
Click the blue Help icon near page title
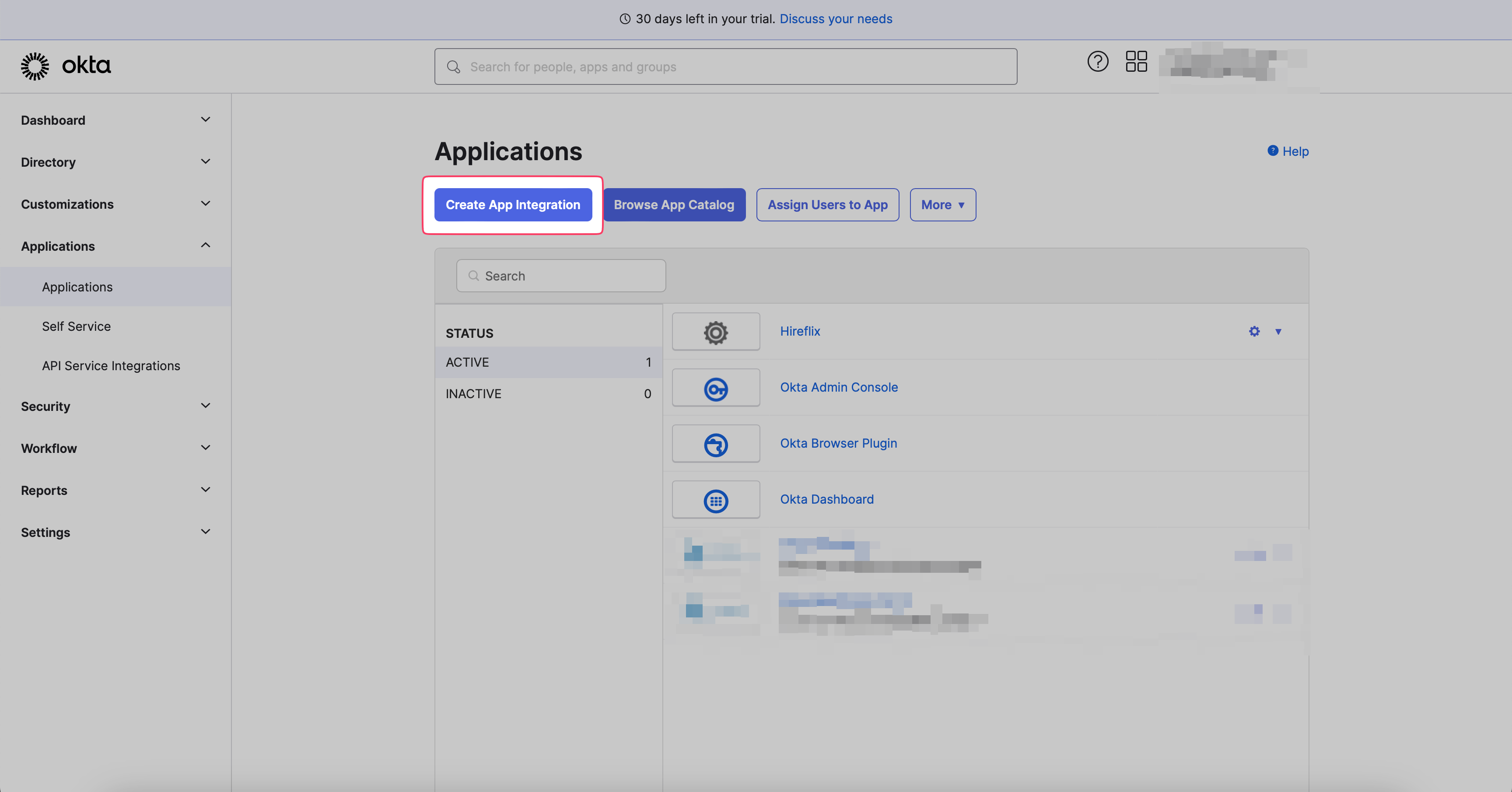[x=1273, y=151]
